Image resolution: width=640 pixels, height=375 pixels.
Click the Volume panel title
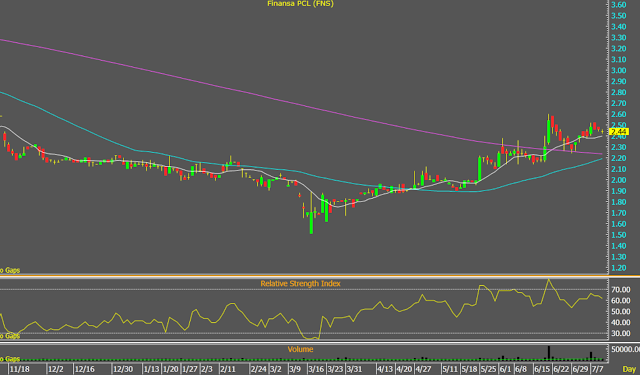pos(300,349)
